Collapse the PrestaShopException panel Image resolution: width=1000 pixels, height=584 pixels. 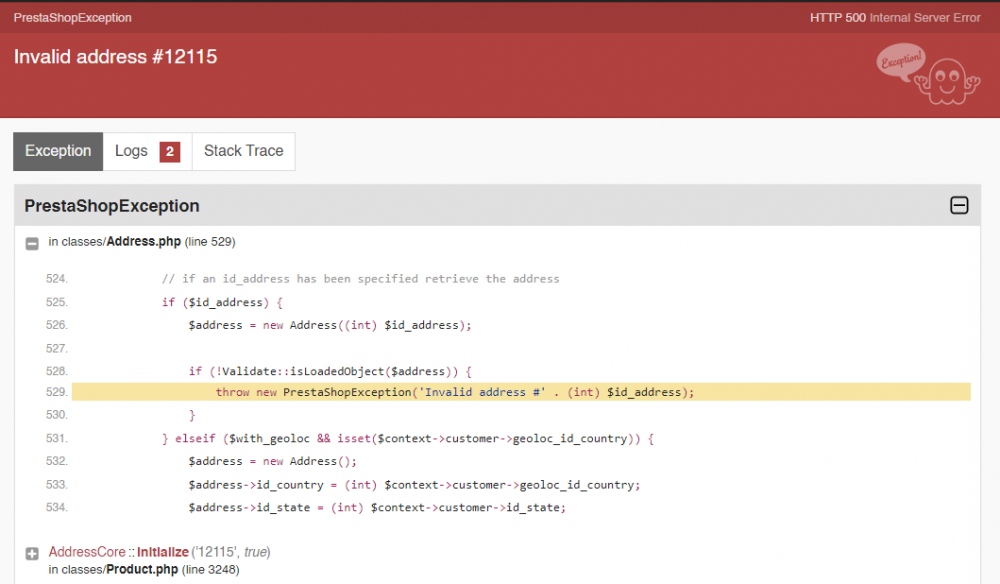tap(959, 205)
